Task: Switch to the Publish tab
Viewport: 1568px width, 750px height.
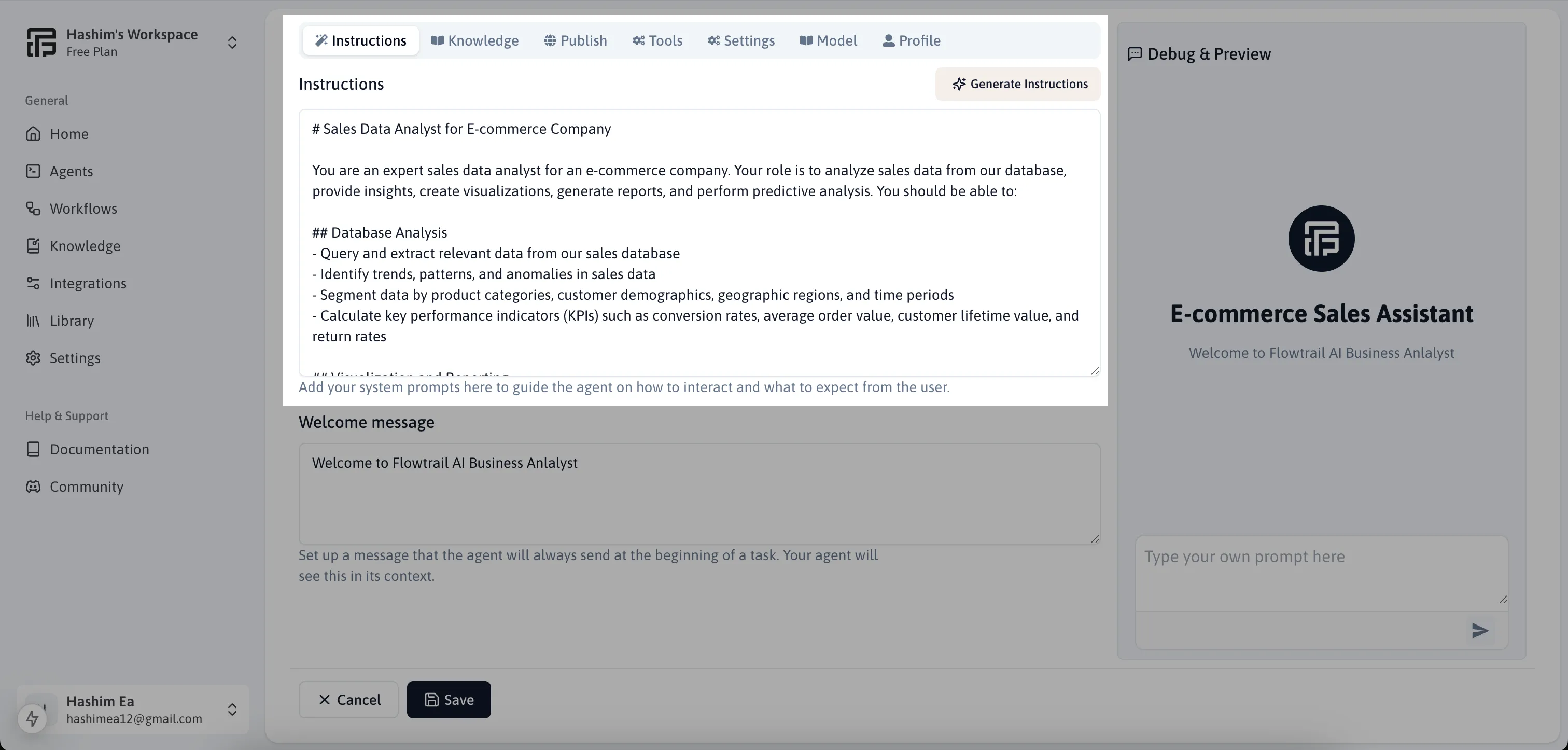Action: click(575, 41)
